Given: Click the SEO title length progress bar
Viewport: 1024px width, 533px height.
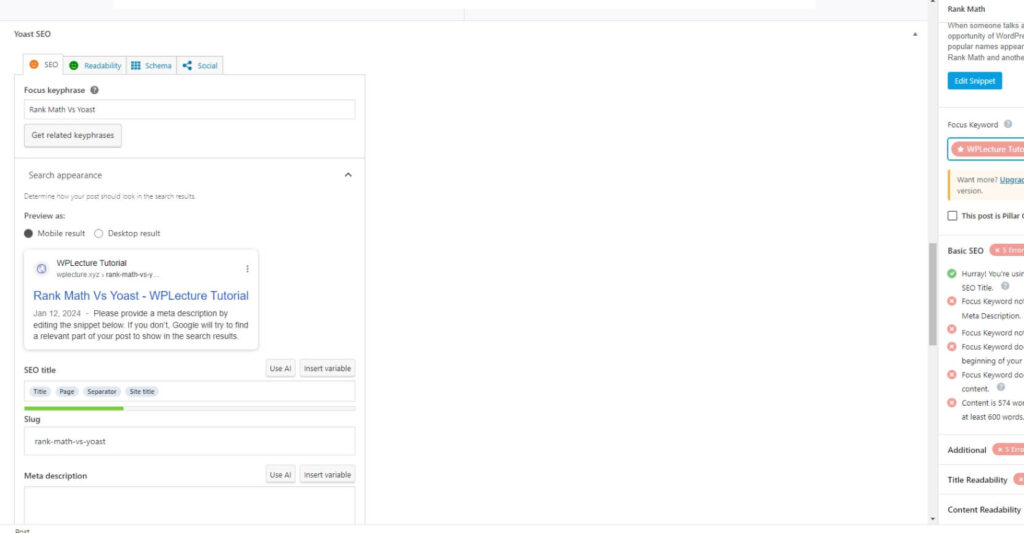Looking at the screenshot, I should tap(189, 408).
